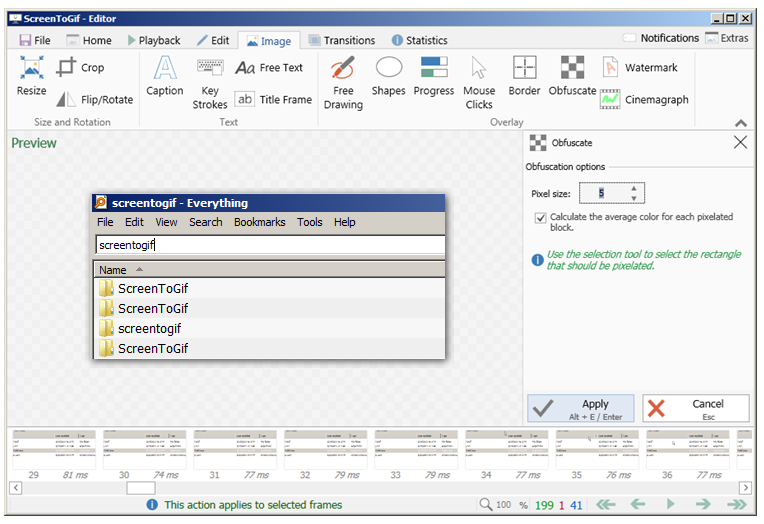
Task: Select frame 36 thumbnail
Action: 688,455
